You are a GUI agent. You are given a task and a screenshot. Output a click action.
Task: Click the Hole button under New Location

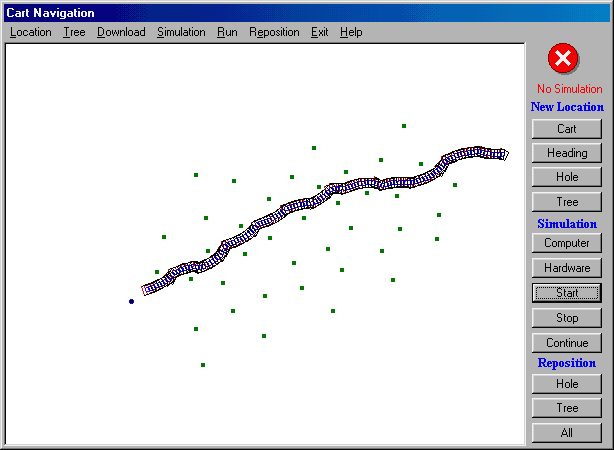[x=567, y=177]
